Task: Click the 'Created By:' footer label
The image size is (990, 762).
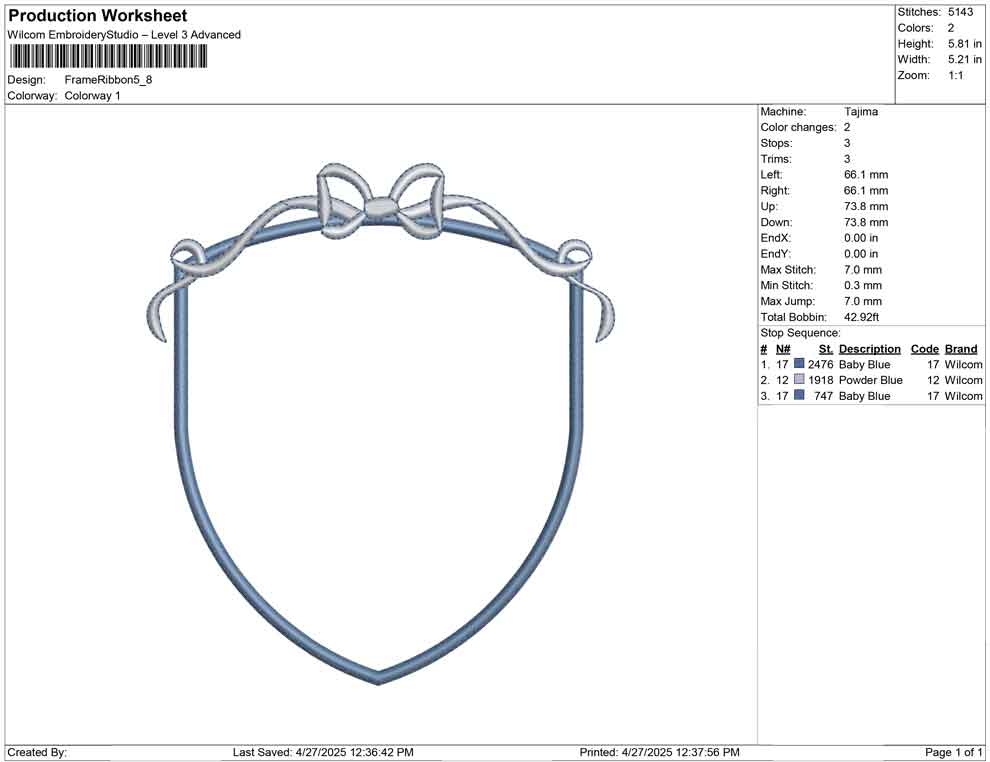Action: [37, 752]
